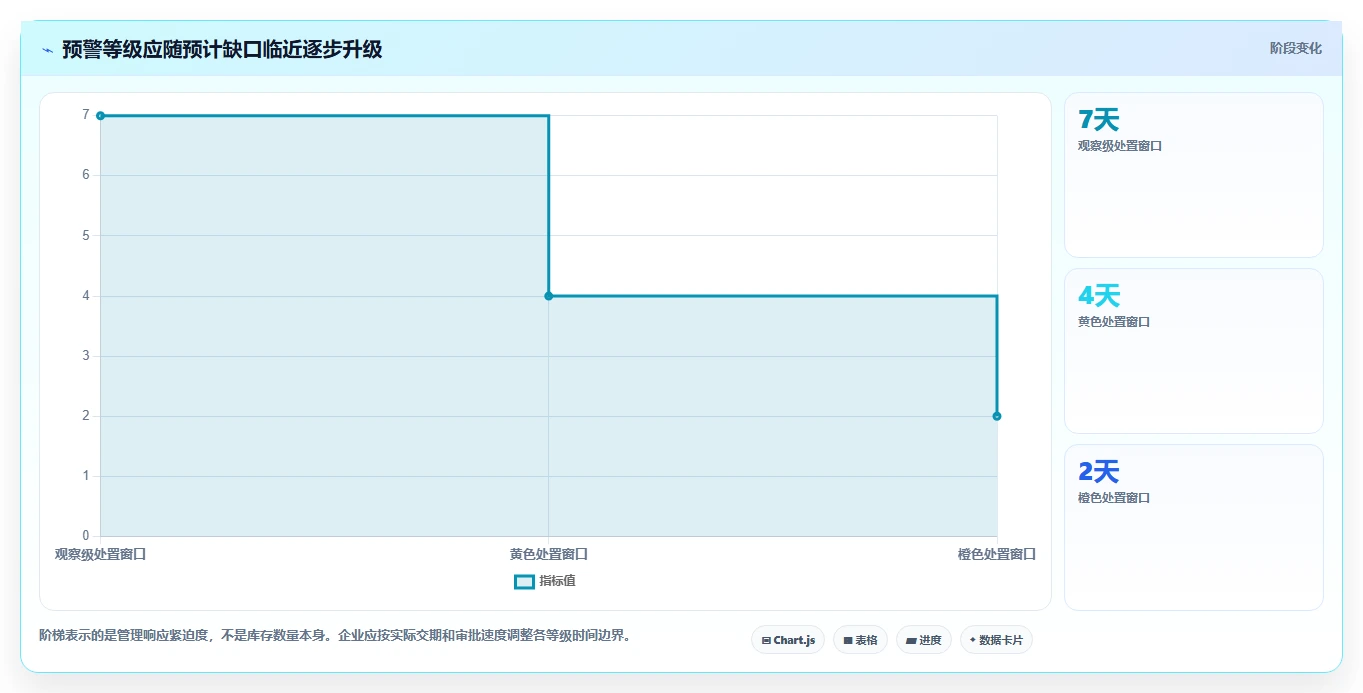Select the Chart.js chip

click(788, 640)
